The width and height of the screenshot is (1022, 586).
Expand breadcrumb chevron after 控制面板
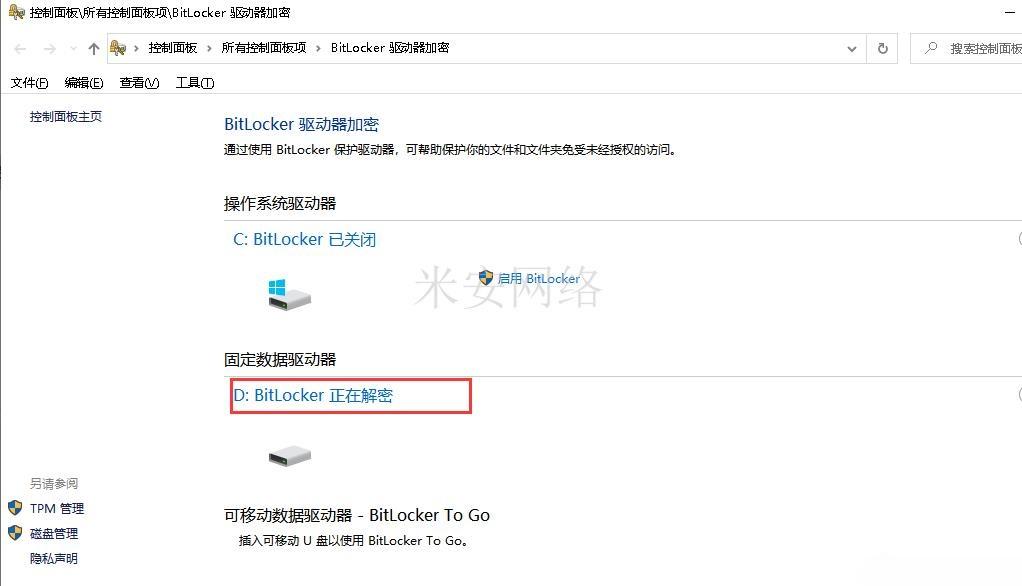tap(209, 48)
